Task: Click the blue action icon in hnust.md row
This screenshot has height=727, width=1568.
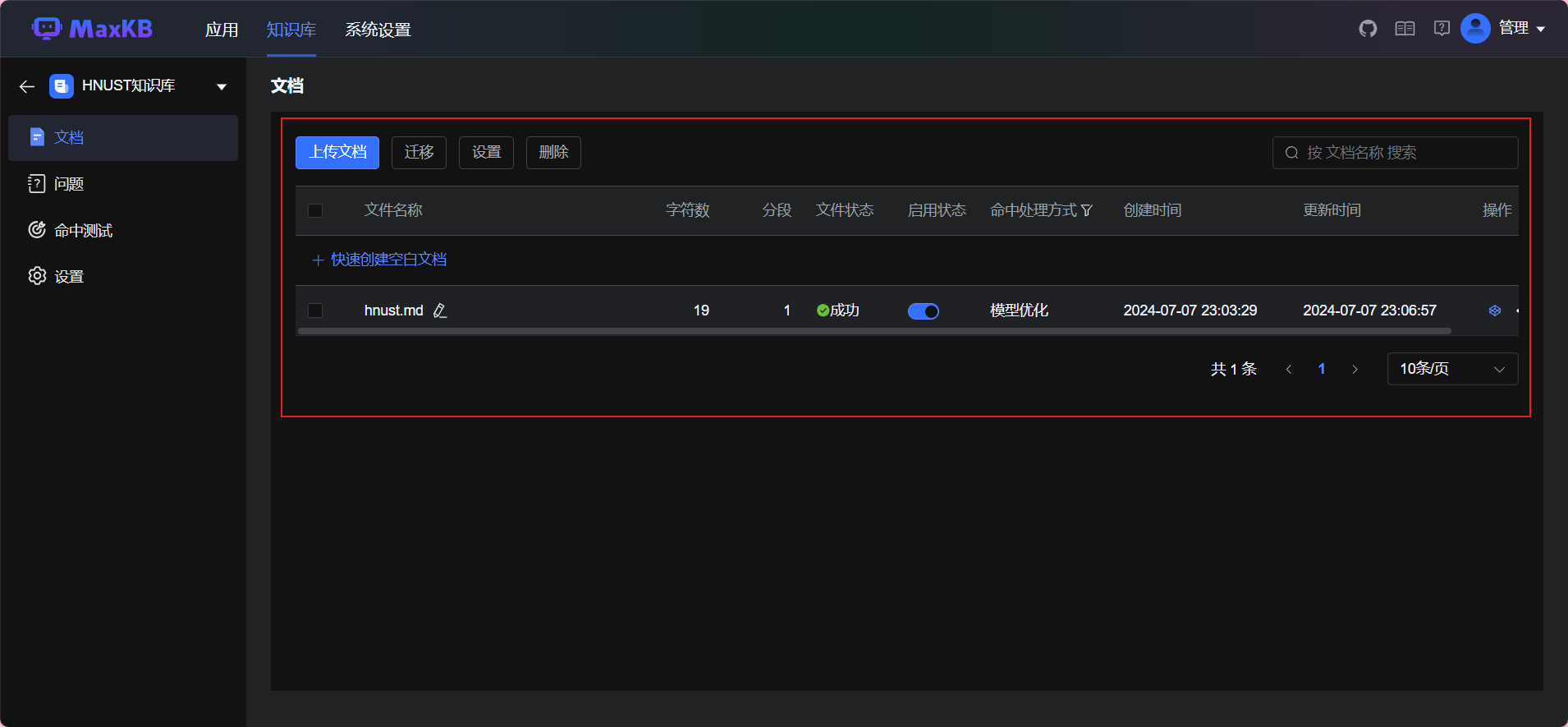Action: (1495, 311)
